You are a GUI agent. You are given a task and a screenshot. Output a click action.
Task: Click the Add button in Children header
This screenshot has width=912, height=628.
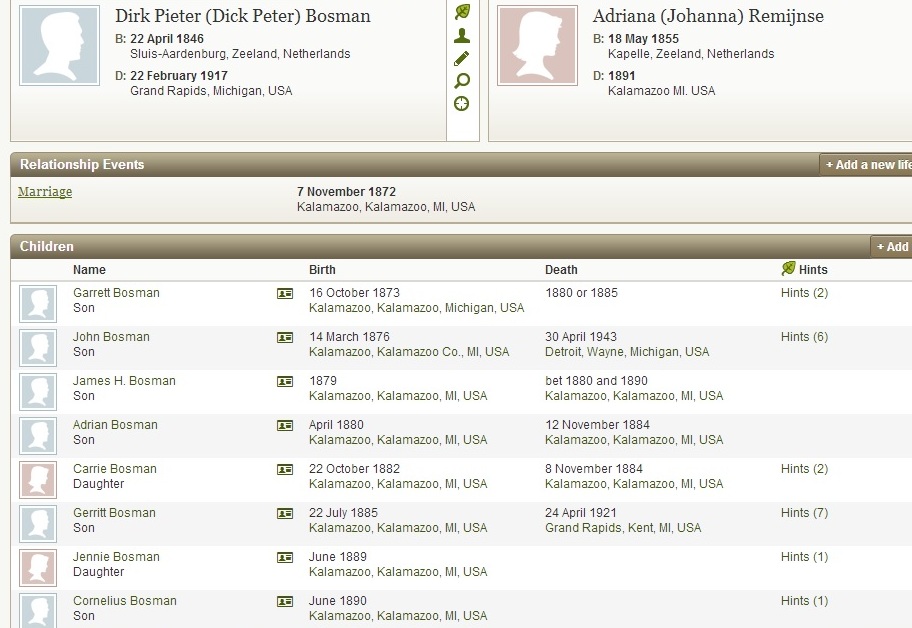click(891, 247)
